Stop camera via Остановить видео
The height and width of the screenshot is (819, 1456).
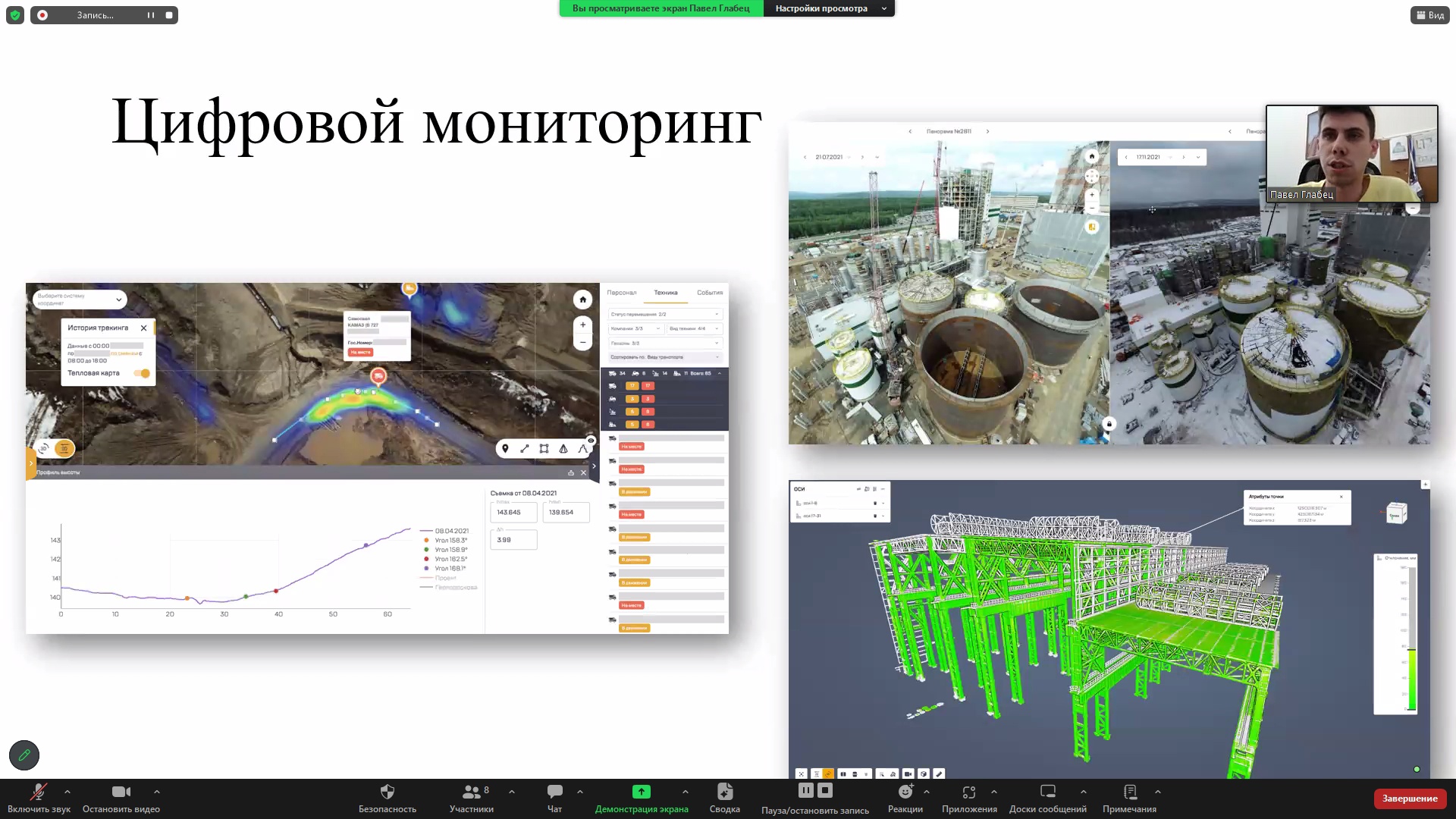coord(121,799)
